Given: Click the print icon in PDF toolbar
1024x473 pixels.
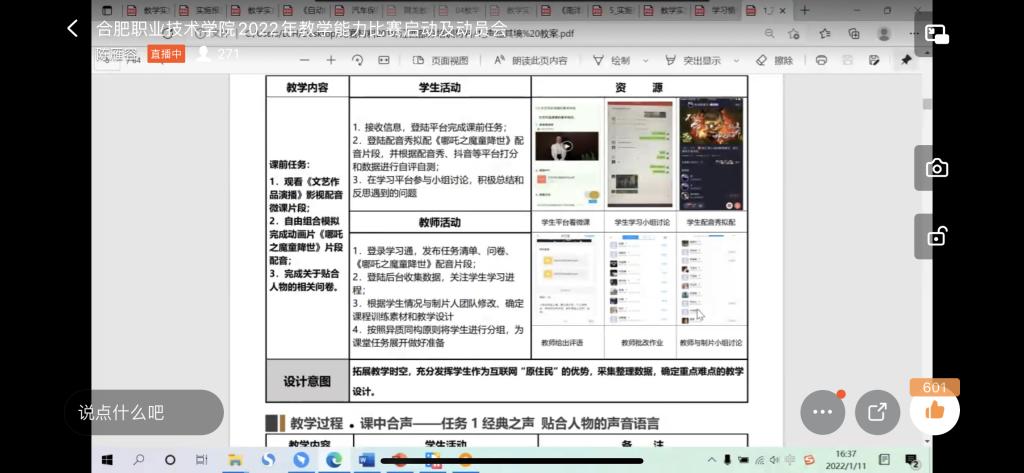Looking at the screenshot, I should pos(821,60).
